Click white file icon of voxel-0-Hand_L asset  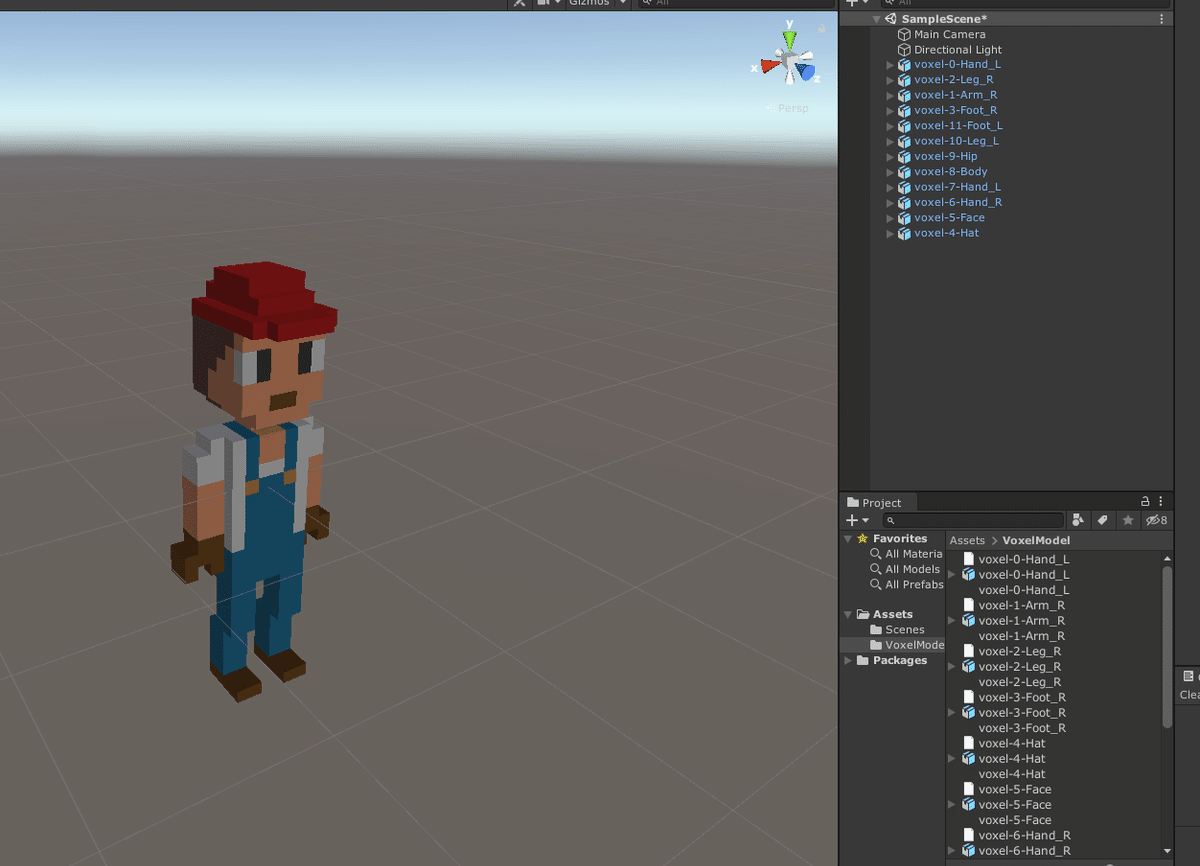(968, 559)
